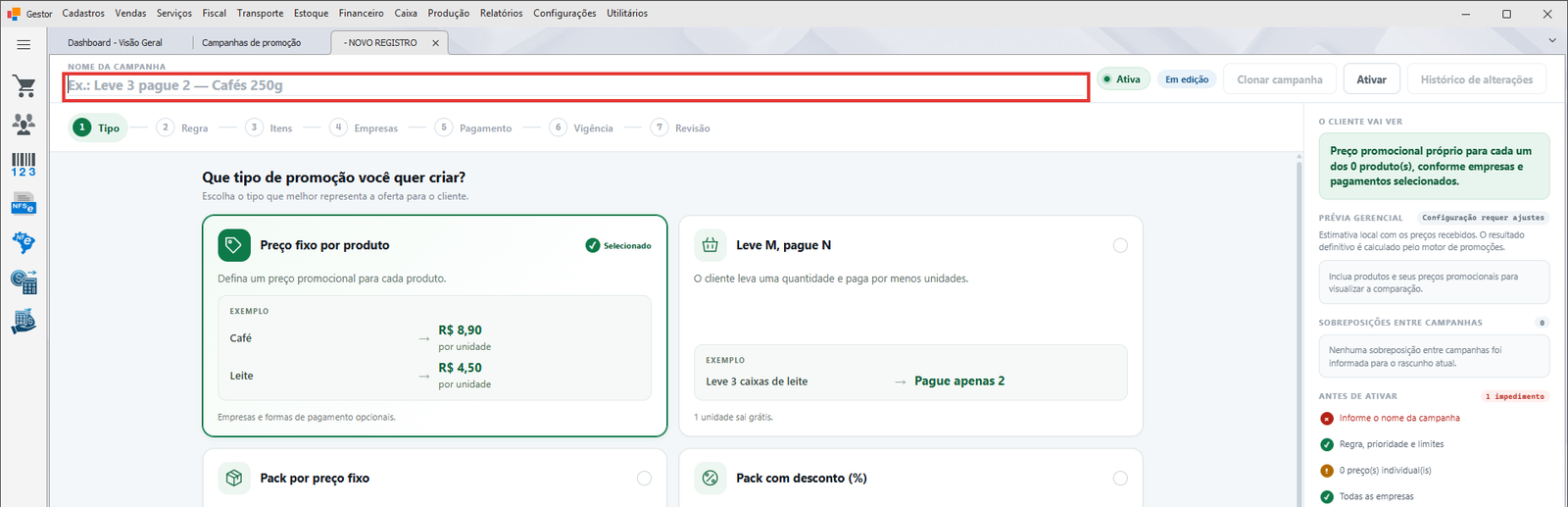Click the Ativar button
1568x507 pixels.
1371,79
